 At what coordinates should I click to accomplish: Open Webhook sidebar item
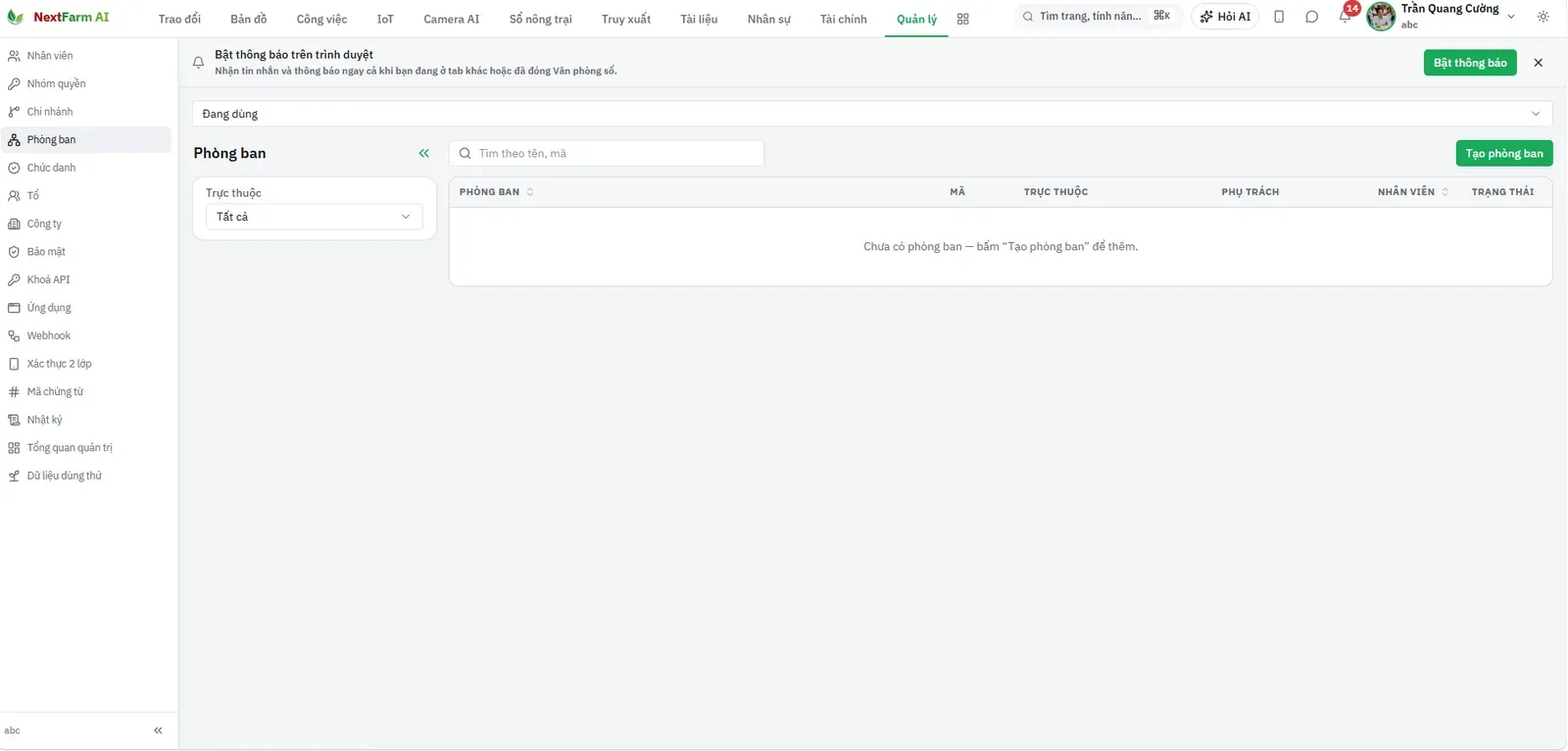point(85,335)
